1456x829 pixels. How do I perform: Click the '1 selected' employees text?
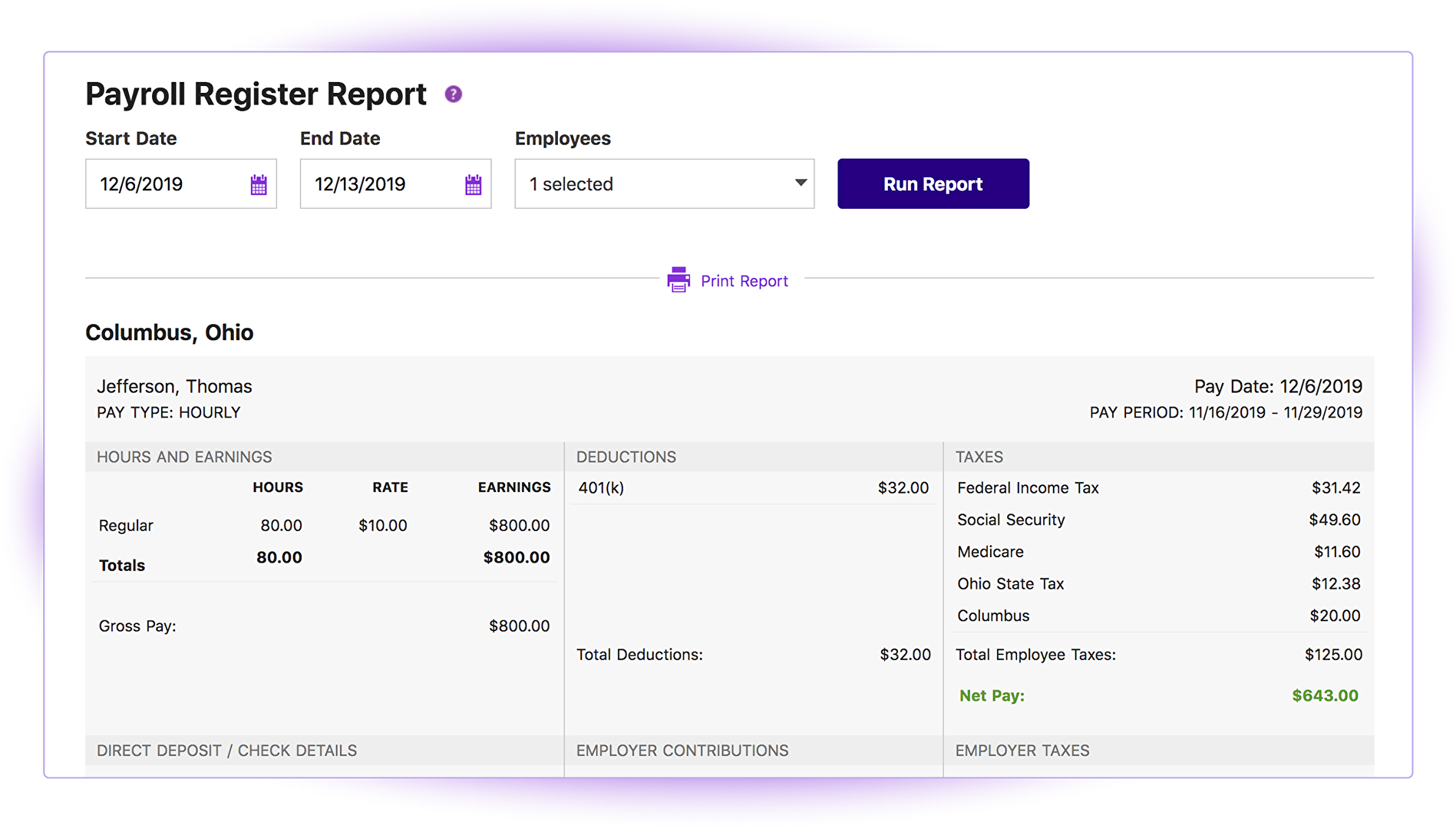[x=571, y=184]
